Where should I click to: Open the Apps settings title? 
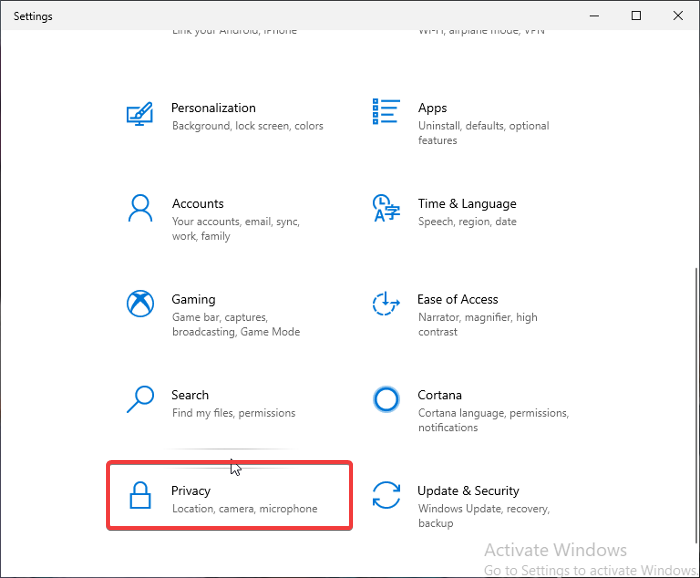click(x=432, y=108)
